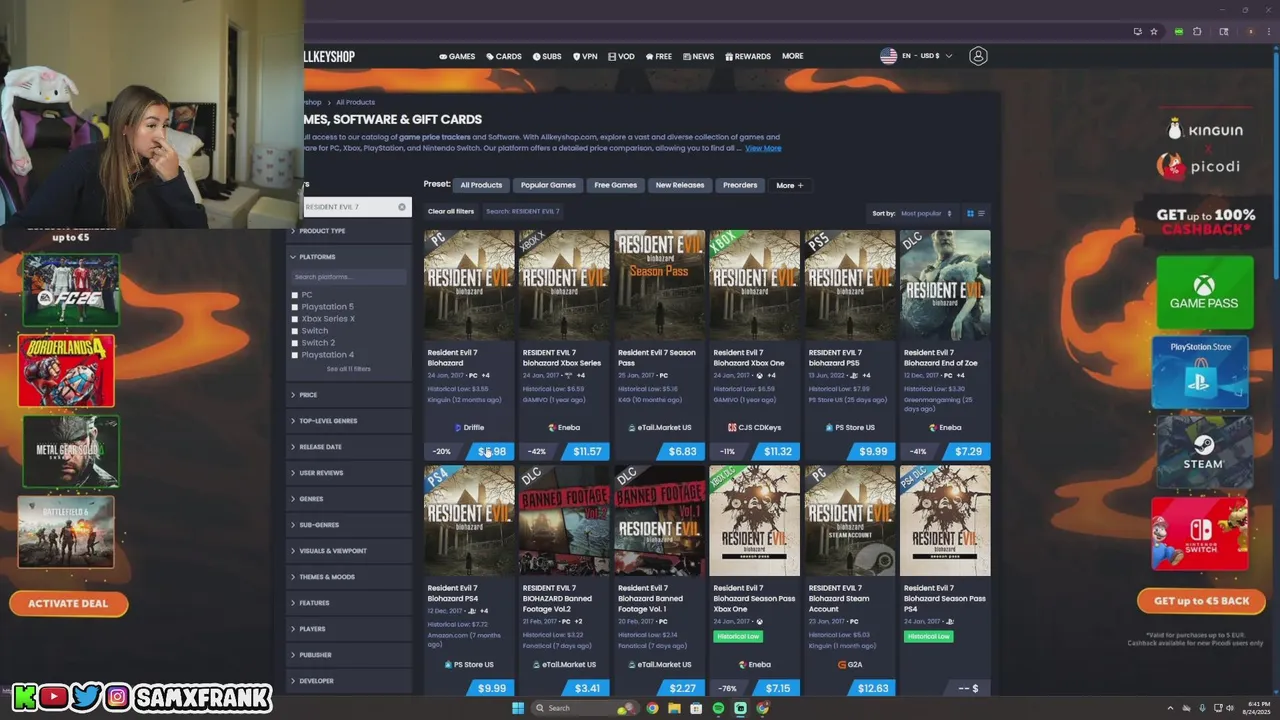Clear the RESIDENT EVIL 7 search field

tap(402, 207)
